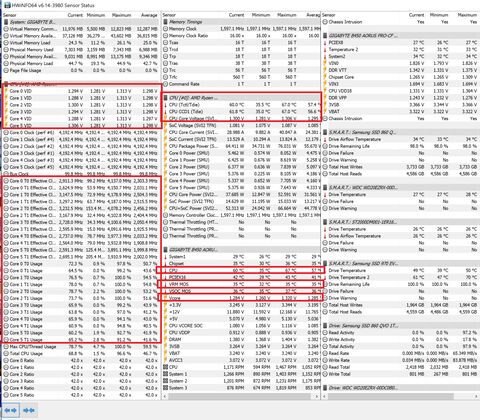Select the CPU VDD18 row
The height and width of the screenshot is (420, 480).
[x=401, y=91]
